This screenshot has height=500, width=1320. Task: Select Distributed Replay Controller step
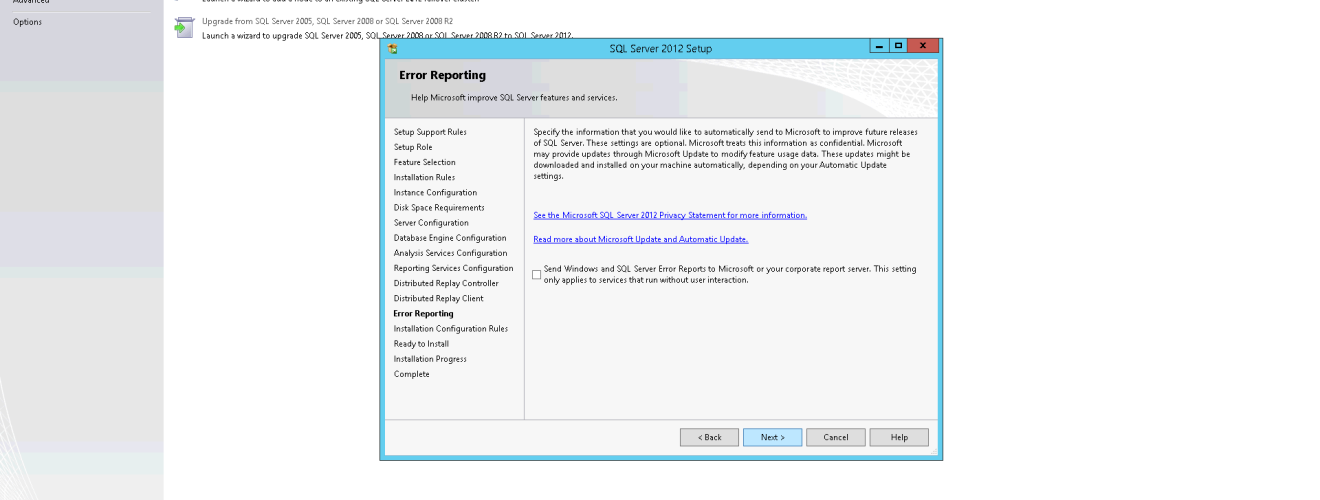[446, 283]
